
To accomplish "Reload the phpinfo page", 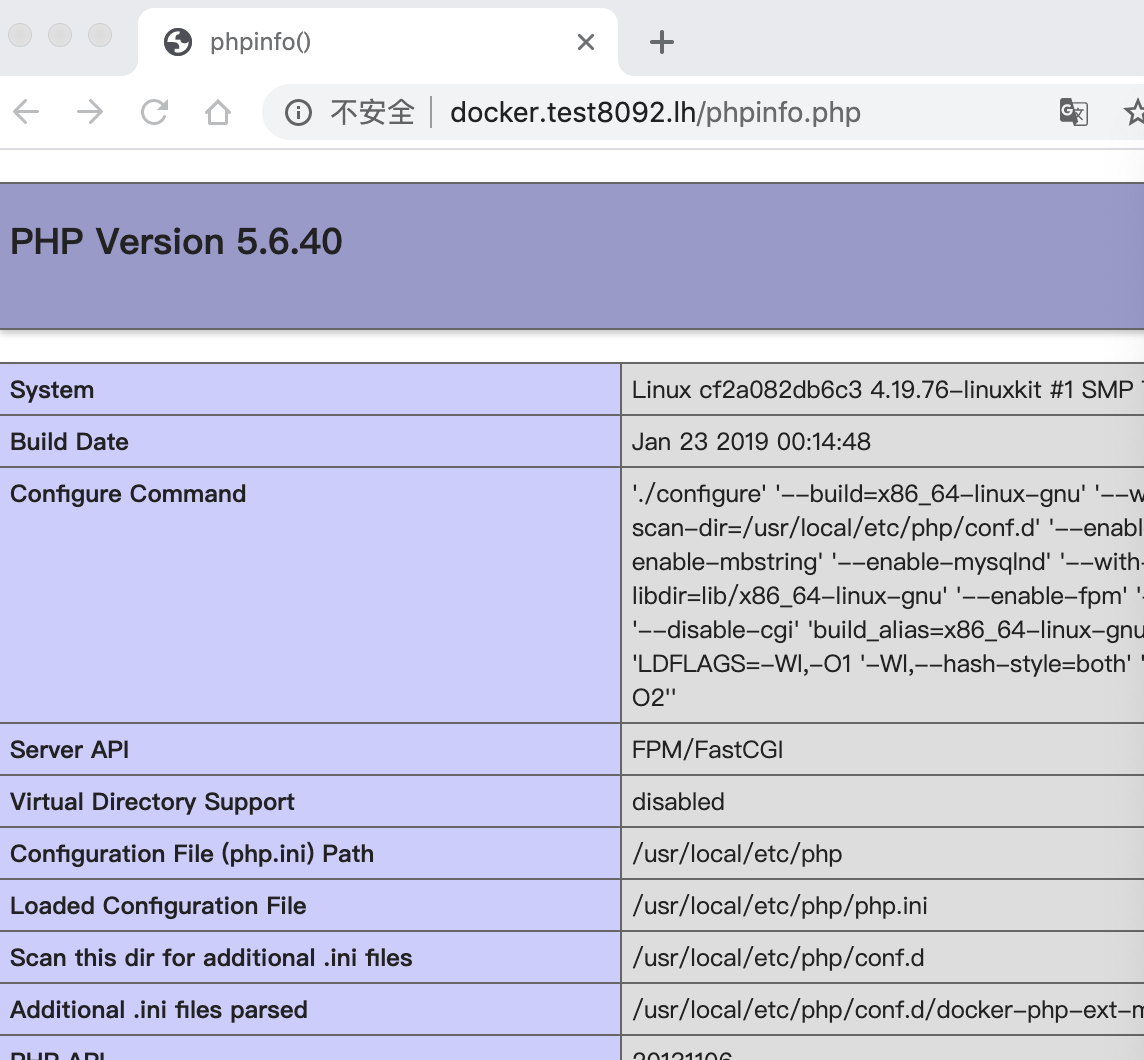I will [155, 112].
